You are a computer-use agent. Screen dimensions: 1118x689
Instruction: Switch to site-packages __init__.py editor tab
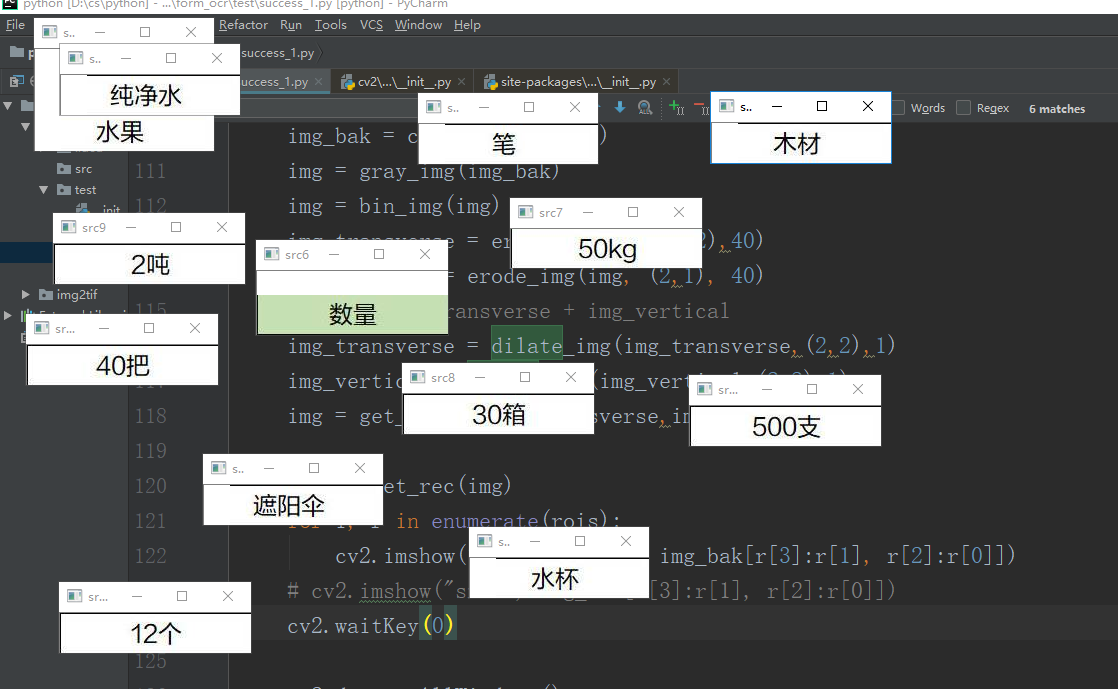[578, 82]
